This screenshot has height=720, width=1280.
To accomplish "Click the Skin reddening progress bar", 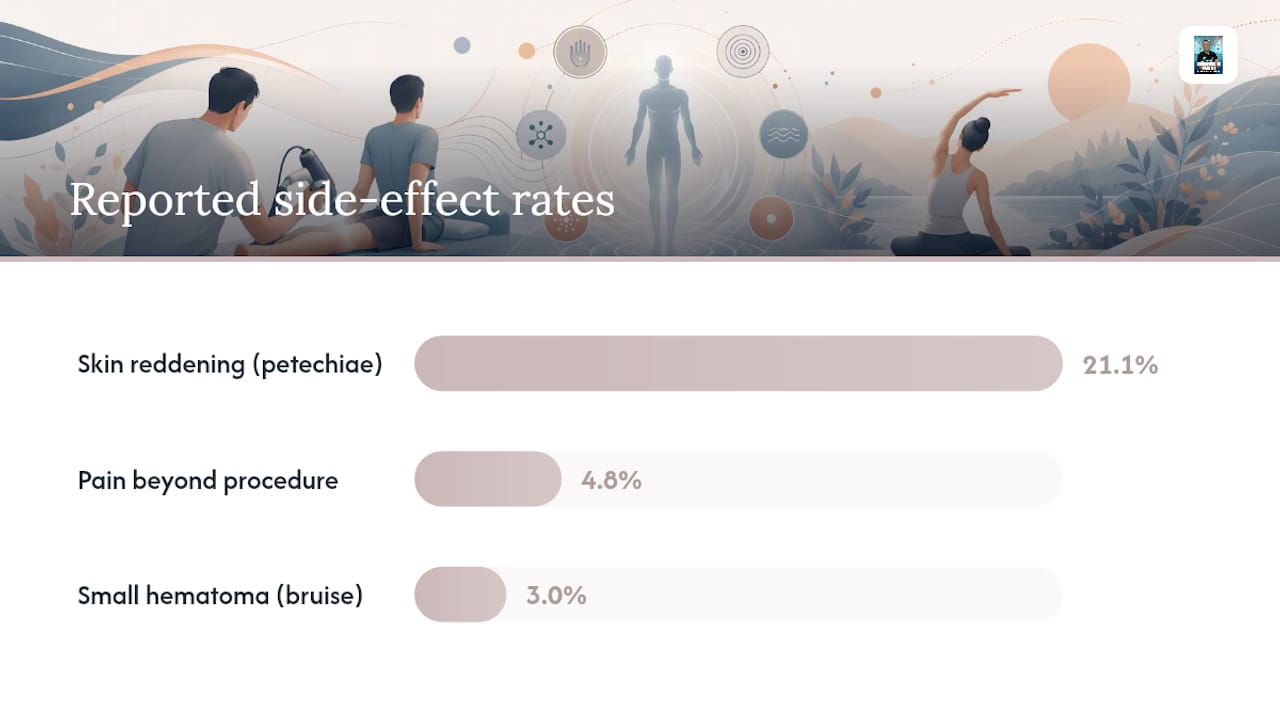I will point(738,363).
